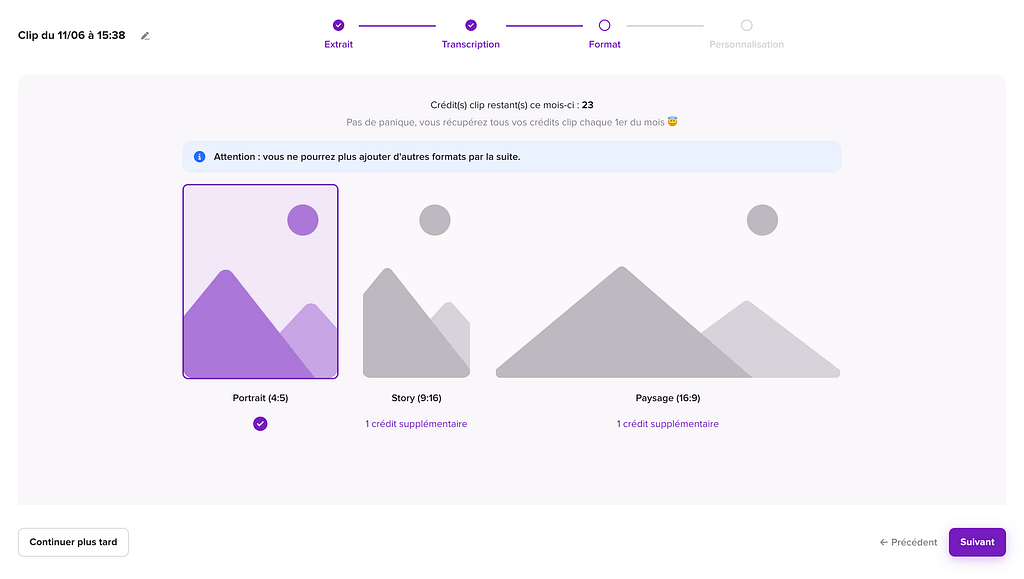Click the Clip du 11/06 title
Screen dimensions: 1024x579
(x=72, y=35)
